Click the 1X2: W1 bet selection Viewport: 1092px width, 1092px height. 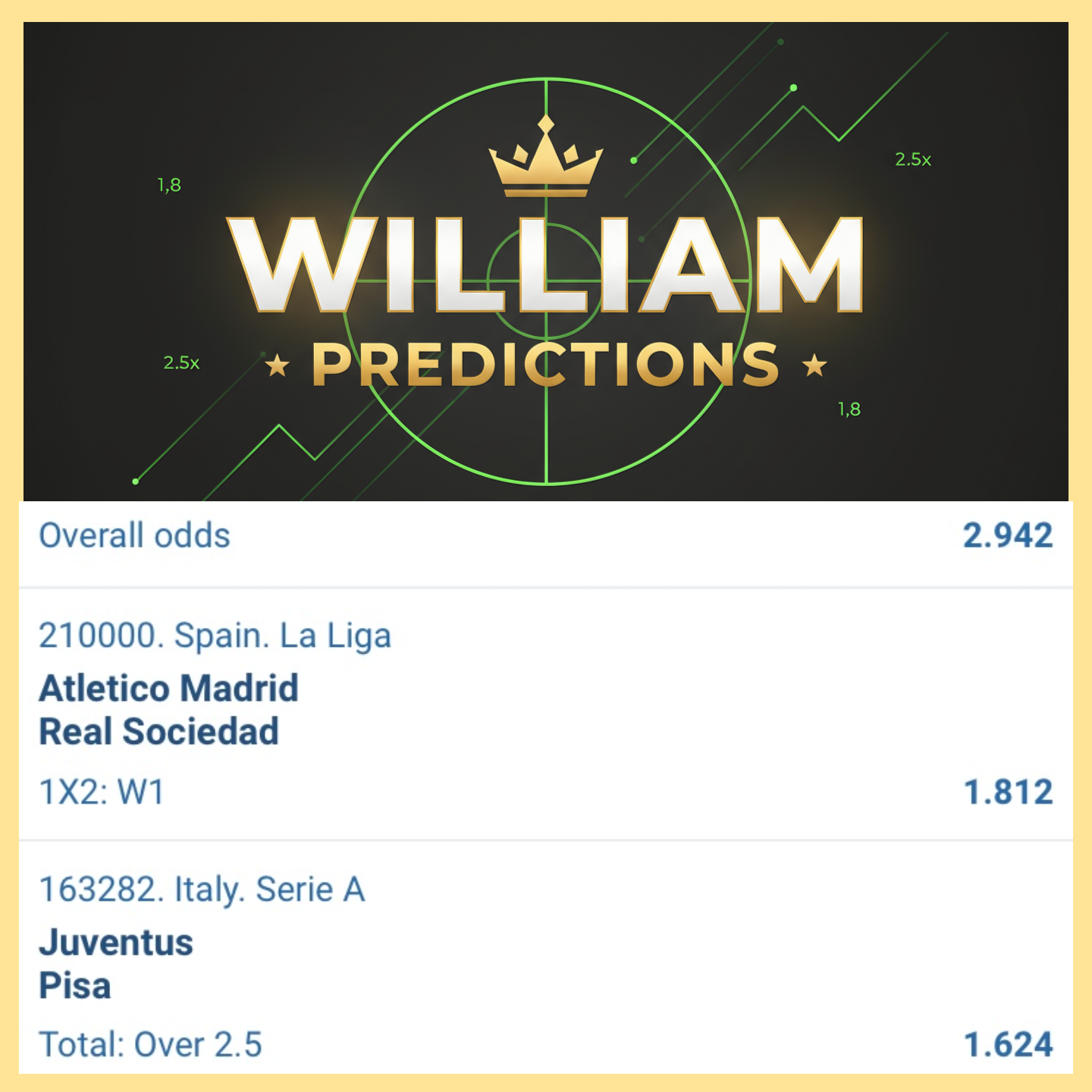click(102, 792)
